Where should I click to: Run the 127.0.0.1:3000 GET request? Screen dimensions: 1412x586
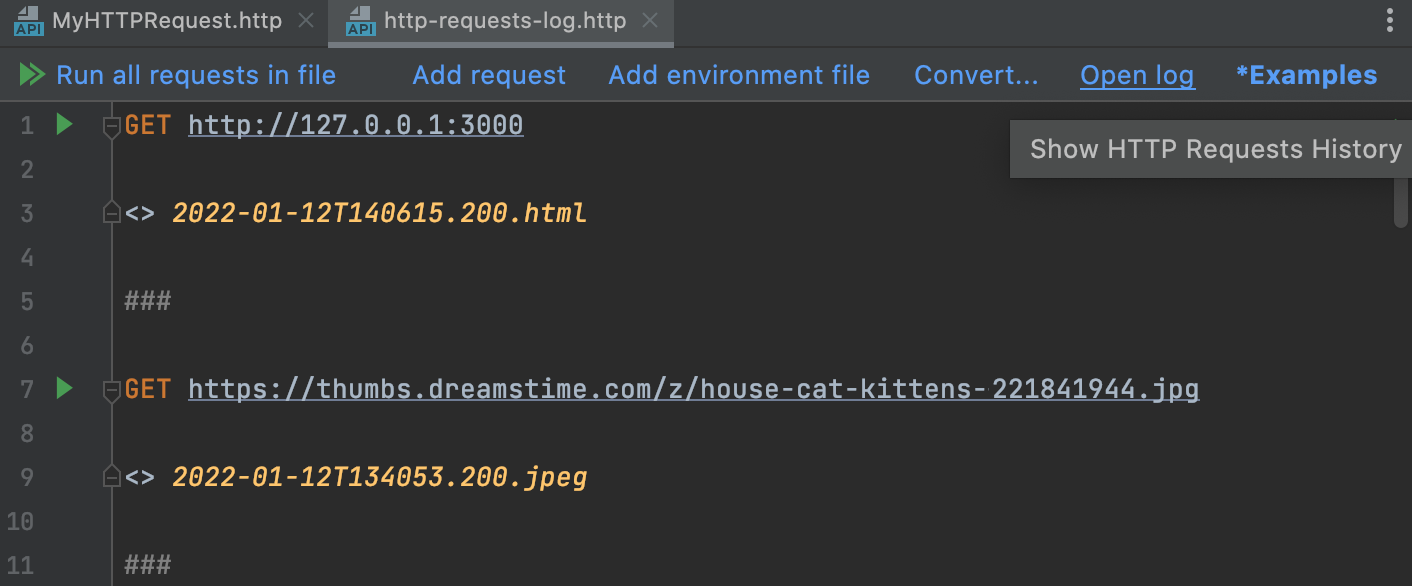[65, 125]
